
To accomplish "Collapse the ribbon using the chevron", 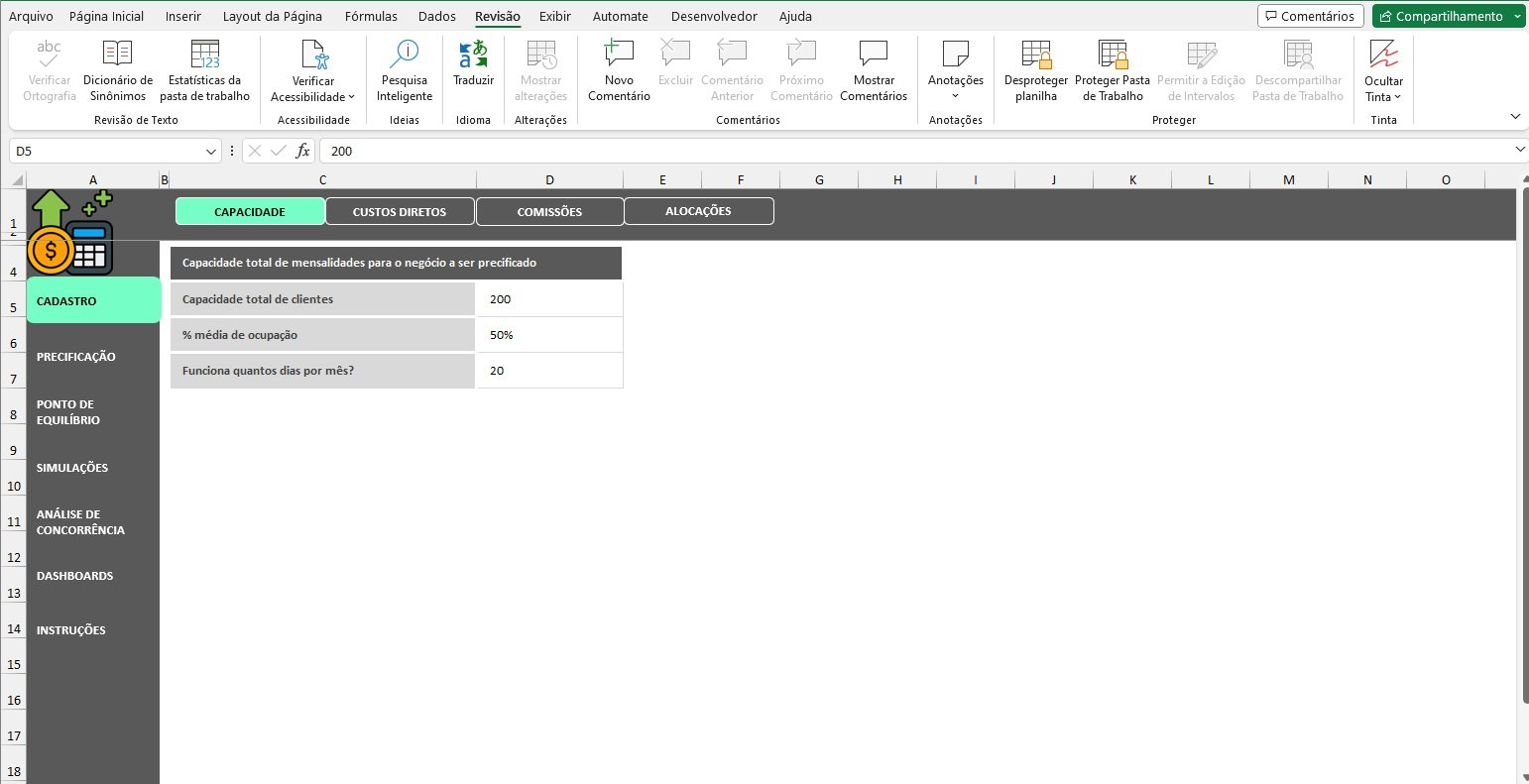I will point(1515,117).
